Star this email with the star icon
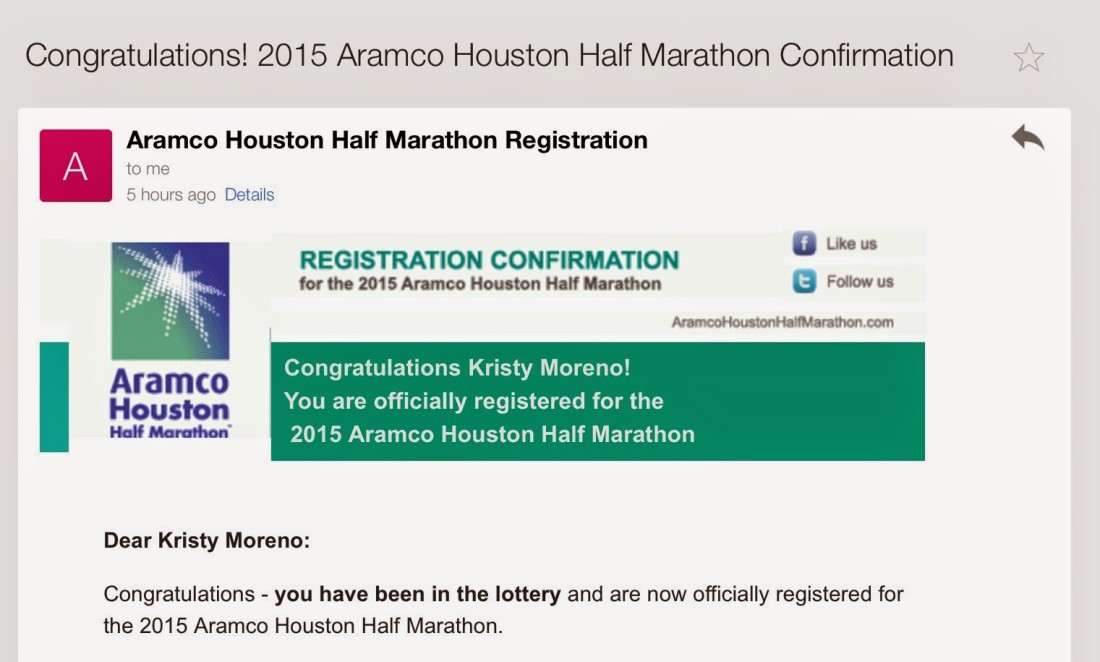Viewport: 1100px width, 662px height. point(1028,58)
